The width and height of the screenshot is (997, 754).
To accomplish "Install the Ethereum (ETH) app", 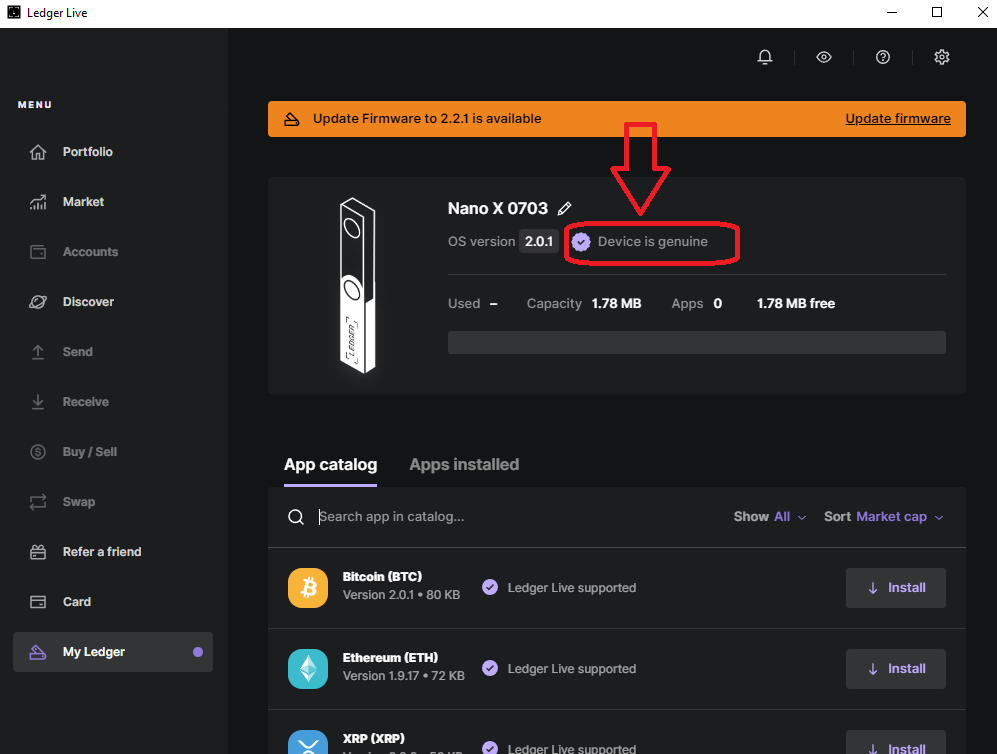I will pyautogui.click(x=895, y=669).
